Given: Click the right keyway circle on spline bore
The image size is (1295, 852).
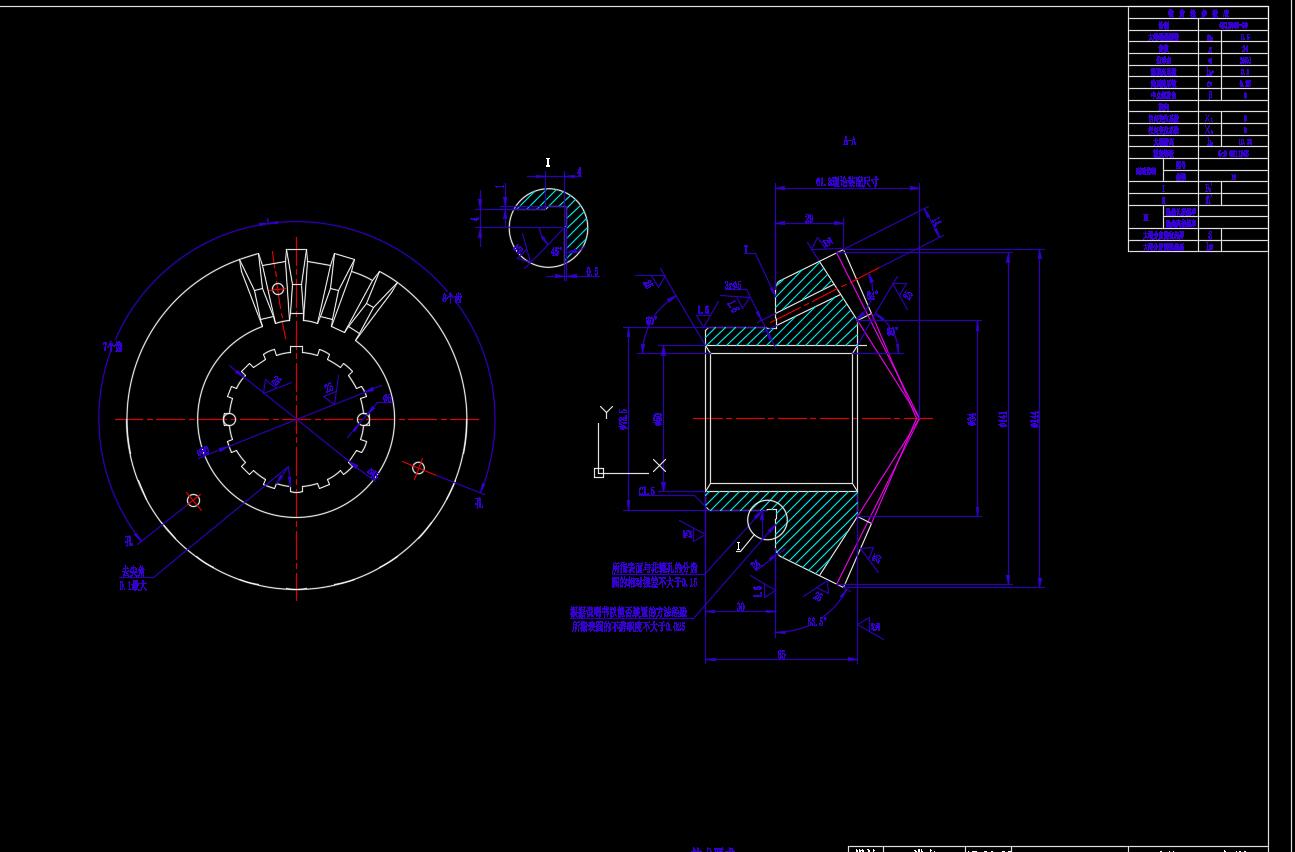Looking at the screenshot, I should coord(364,419).
